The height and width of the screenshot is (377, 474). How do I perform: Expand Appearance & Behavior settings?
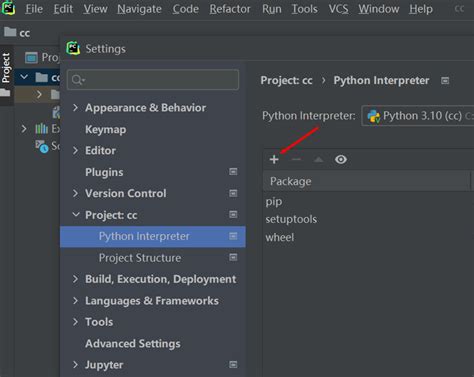[76, 108]
